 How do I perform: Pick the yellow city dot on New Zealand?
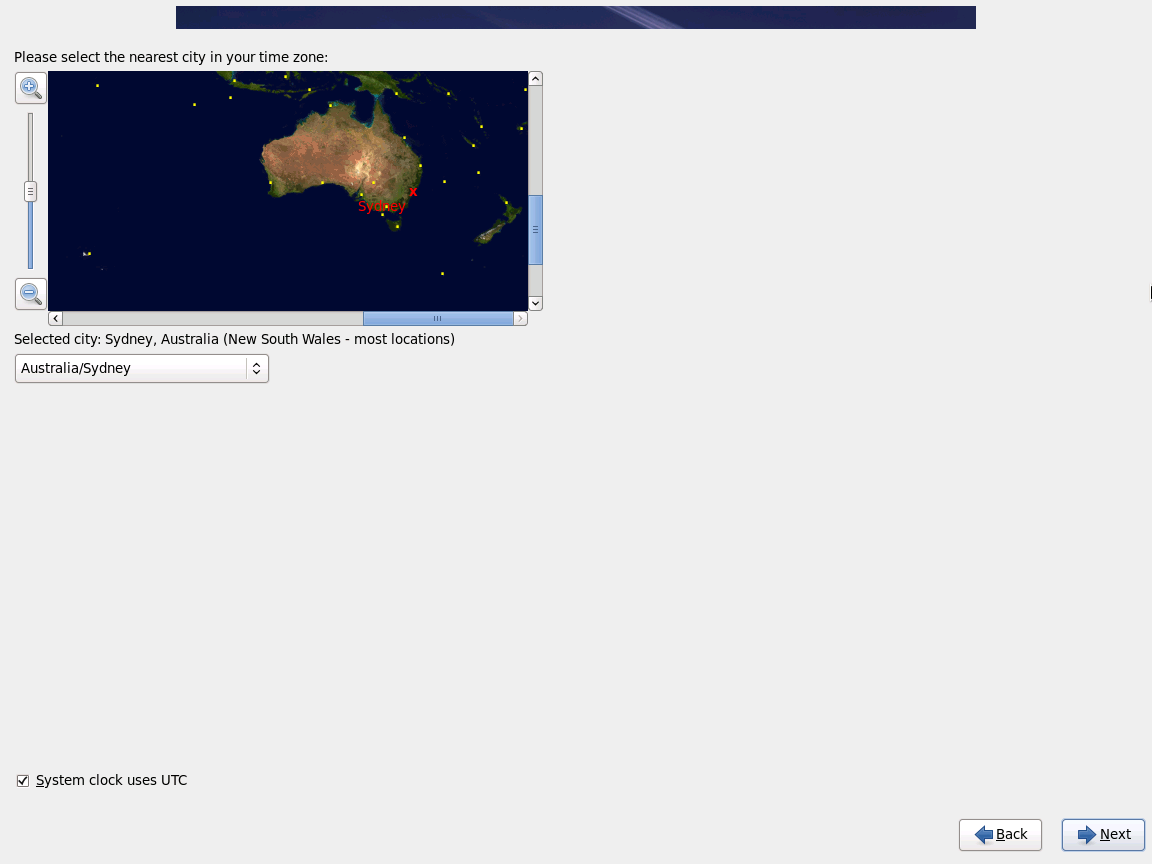pyautogui.click(x=507, y=203)
